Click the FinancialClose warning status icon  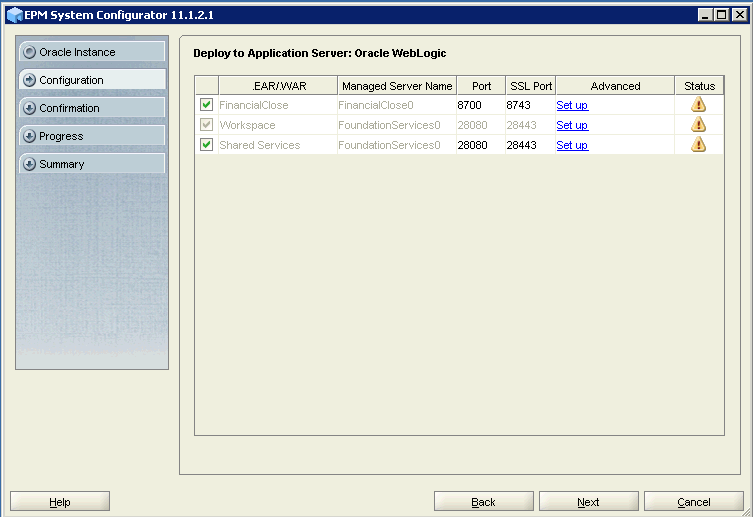[699, 104]
